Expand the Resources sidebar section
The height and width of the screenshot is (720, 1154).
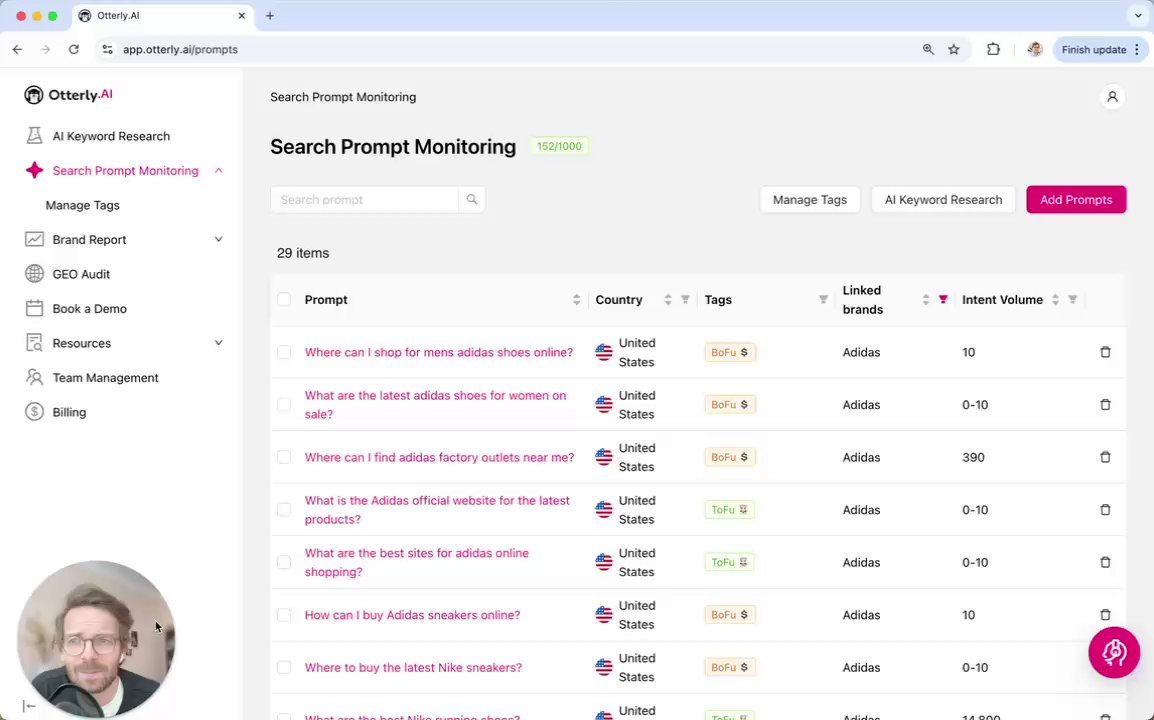pos(218,343)
